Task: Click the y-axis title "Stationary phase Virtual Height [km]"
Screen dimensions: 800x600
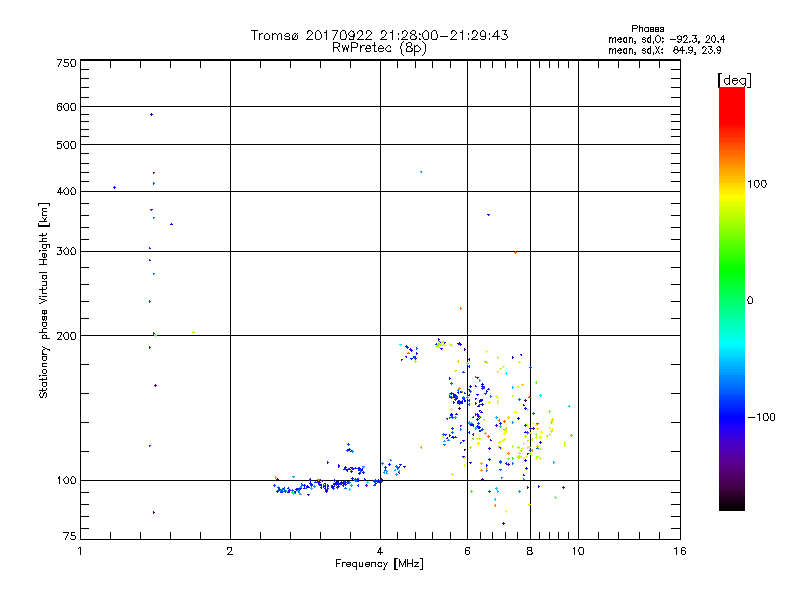Action: pyautogui.click(x=43, y=301)
